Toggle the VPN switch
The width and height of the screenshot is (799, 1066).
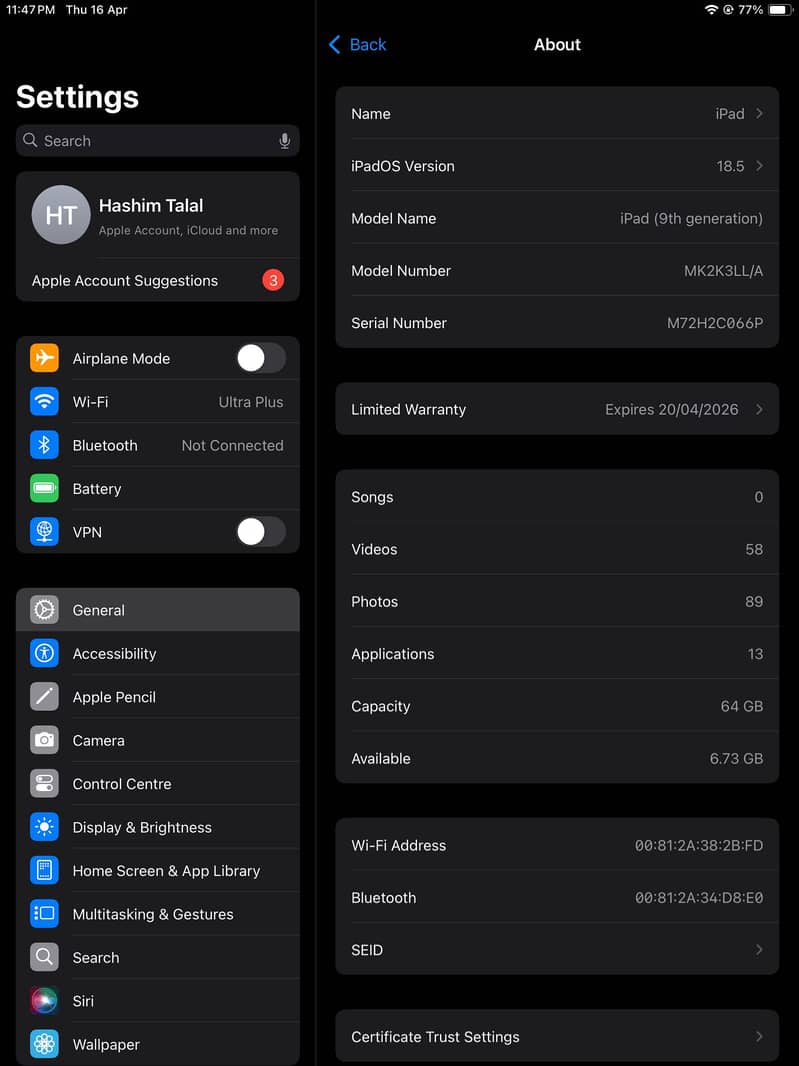[261, 532]
